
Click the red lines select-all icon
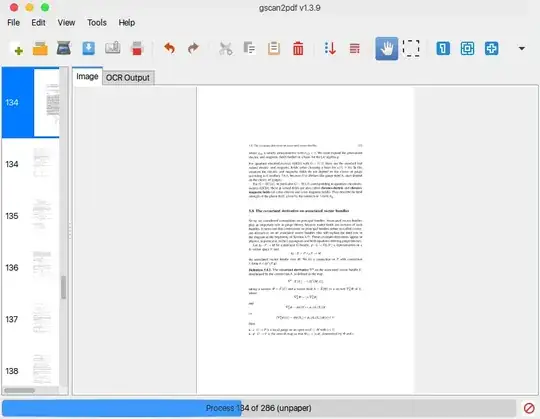pyautogui.click(x=354, y=49)
